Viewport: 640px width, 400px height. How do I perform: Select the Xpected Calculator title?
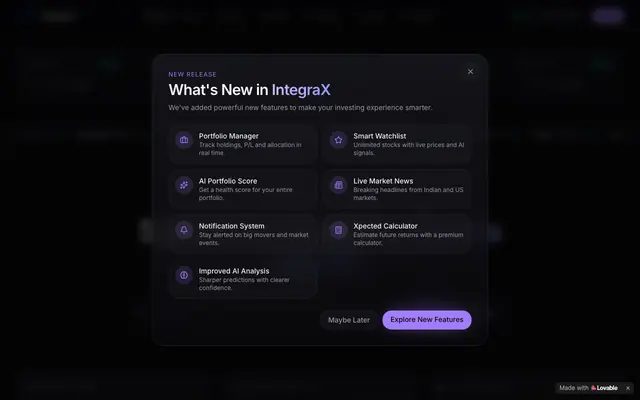point(385,226)
